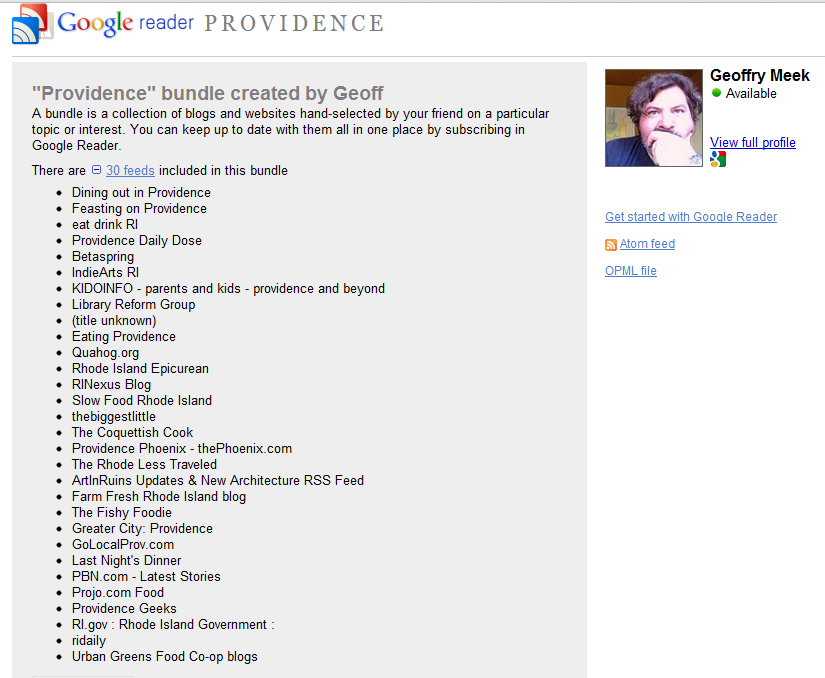Image resolution: width=825 pixels, height=678 pixels.
Task: Click the Google reader wordmark text
Action: (125, 23)
